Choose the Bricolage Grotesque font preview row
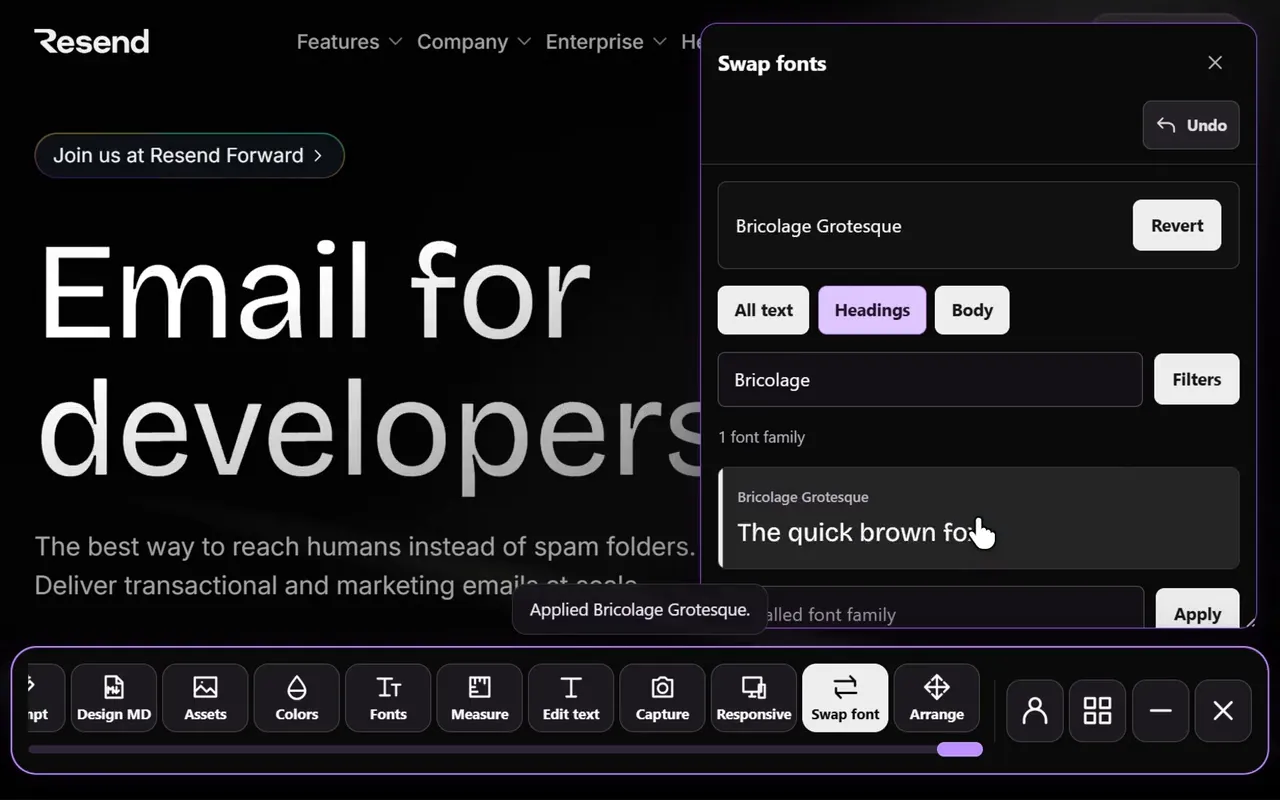The height and width of the screenshot is (800, 1280). point(979,518)
